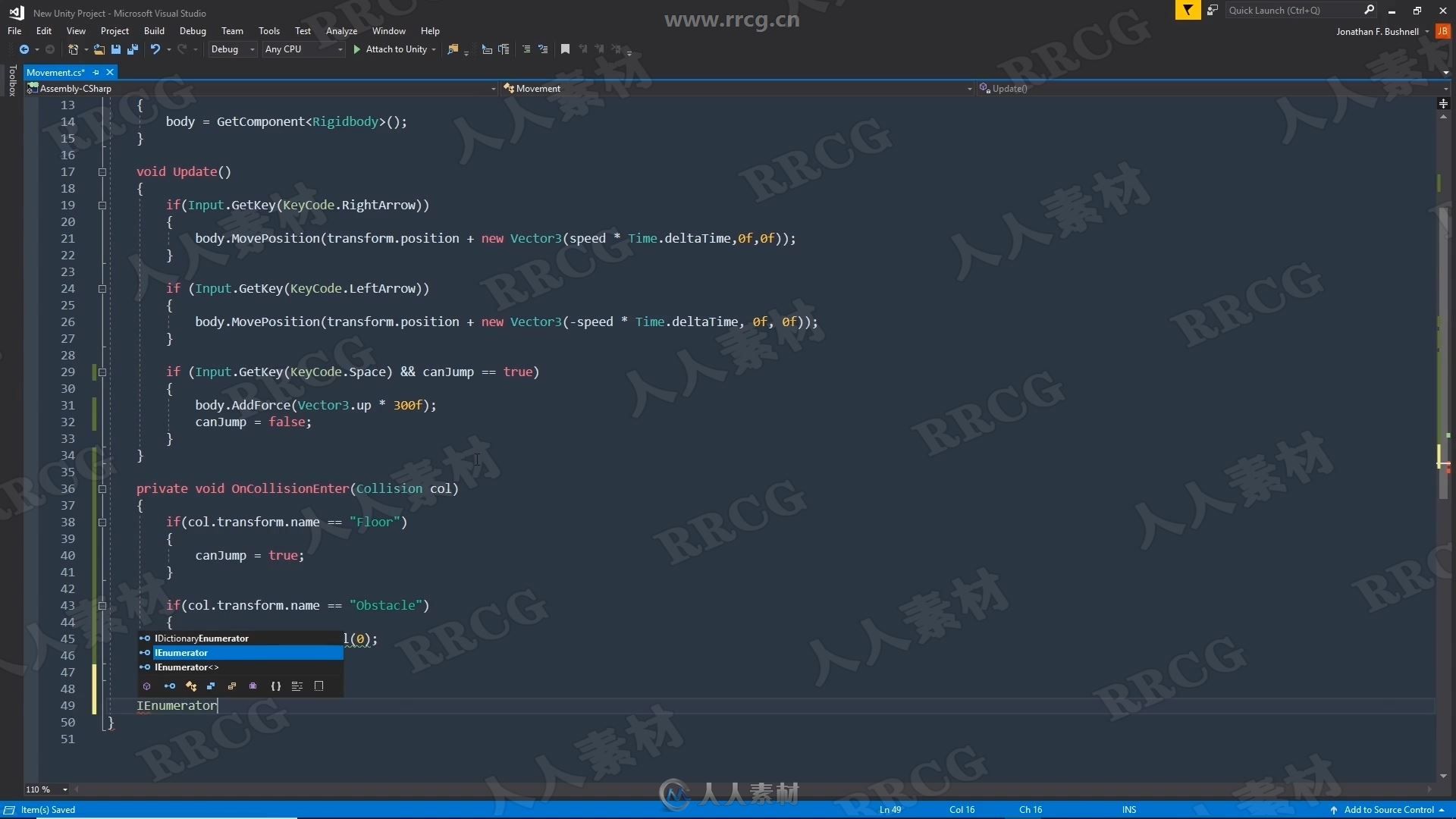Open the Project menu
Viewport: 1456px width, 819px height.
point(115,31)
